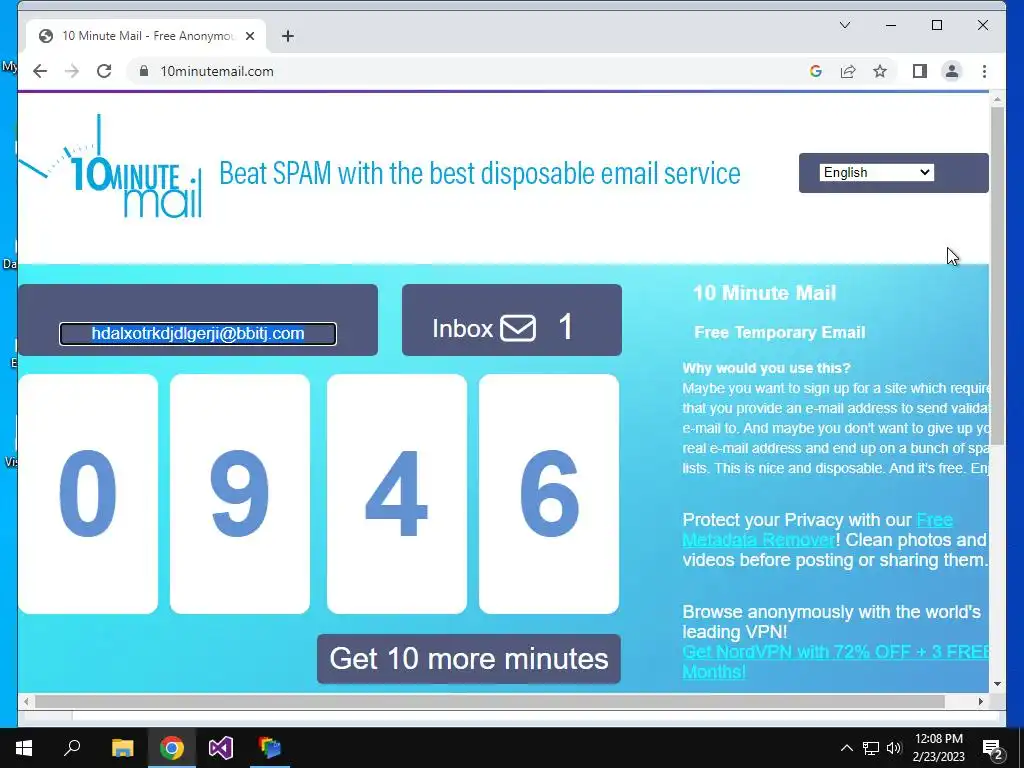The width and height of the screenshot is (1024, 768).
Task: Click the countdown digit 4 card
Action: click(x=397, y=494)
